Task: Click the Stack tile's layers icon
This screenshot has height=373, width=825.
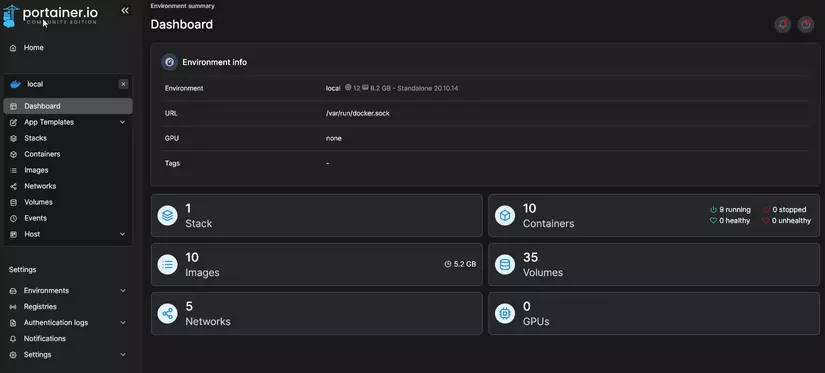Action: click(x=167, y=215)
